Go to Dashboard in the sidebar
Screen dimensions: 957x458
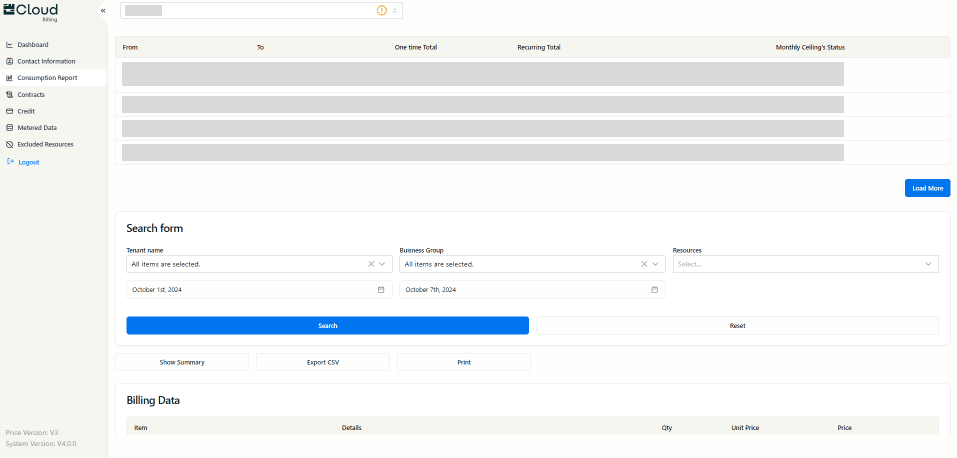(x=32, y=45)
